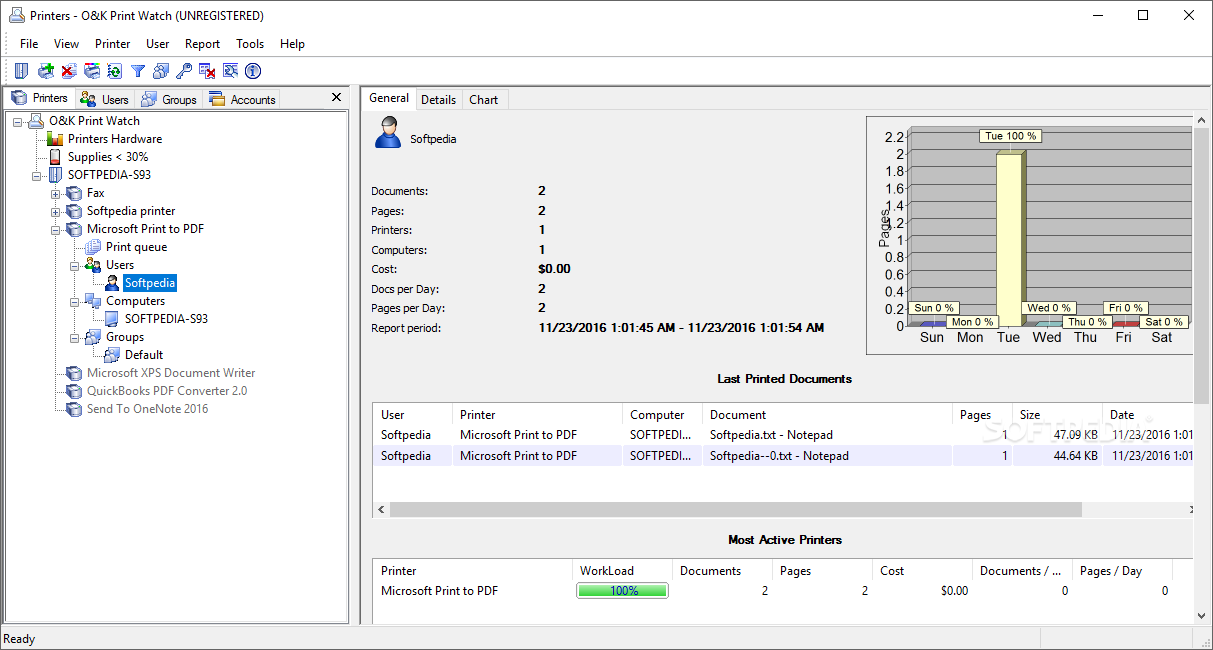Click the delete documents red X icon
1213x650 pixels.
(68, 71)
